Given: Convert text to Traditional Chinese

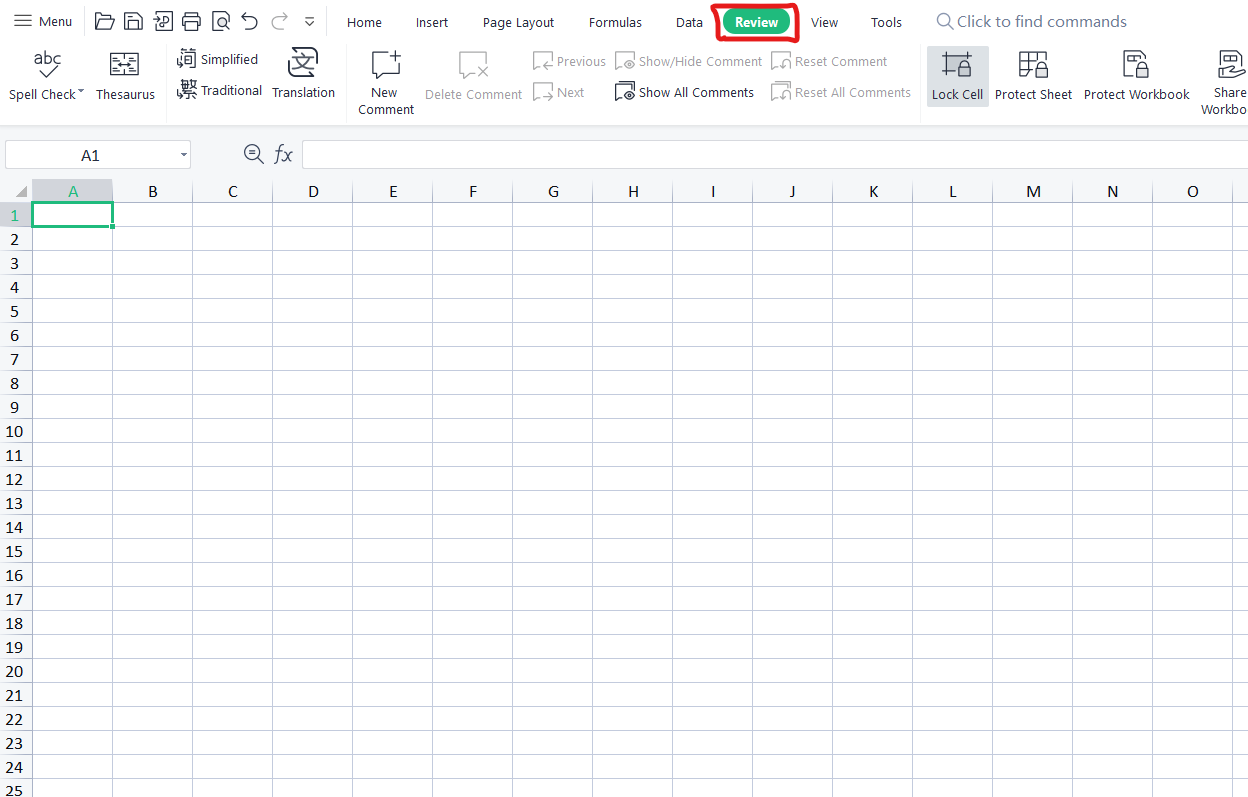Looking at the screenshot, I should point(218,89).
